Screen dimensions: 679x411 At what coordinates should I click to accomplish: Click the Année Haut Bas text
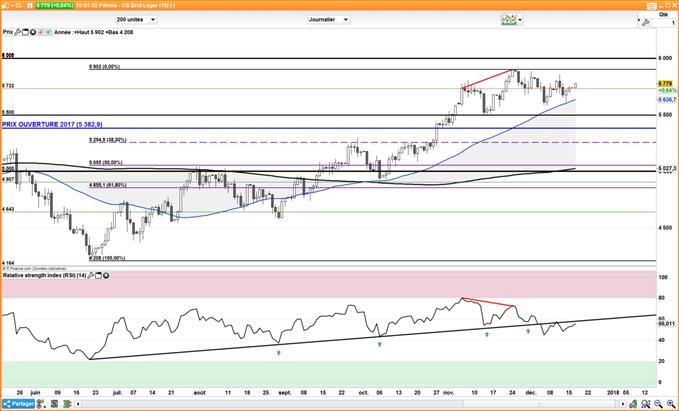point(94,32)
